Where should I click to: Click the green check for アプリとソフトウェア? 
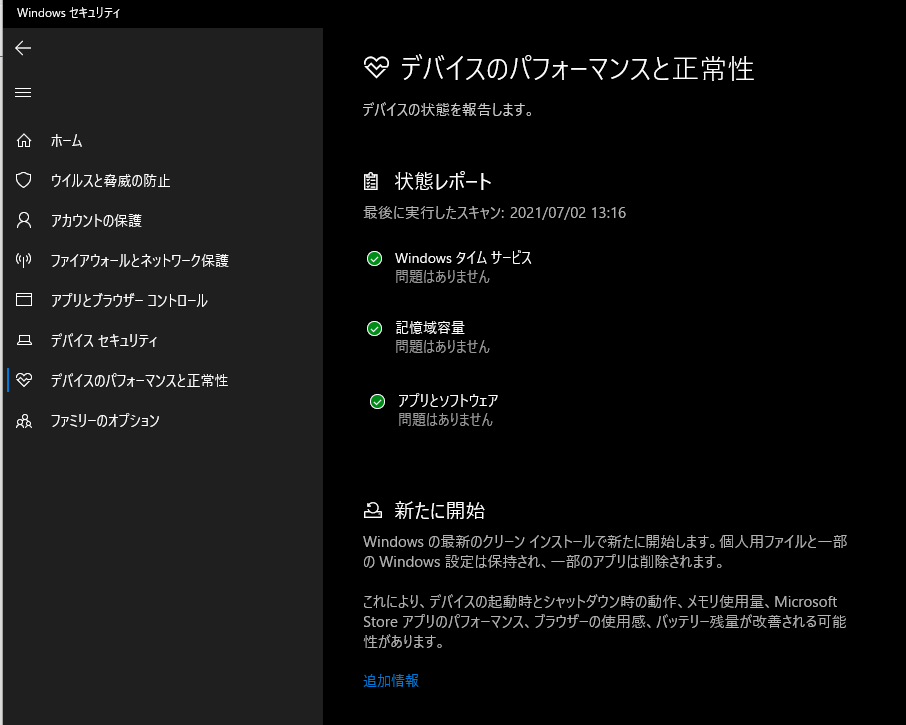pos(377,401)
